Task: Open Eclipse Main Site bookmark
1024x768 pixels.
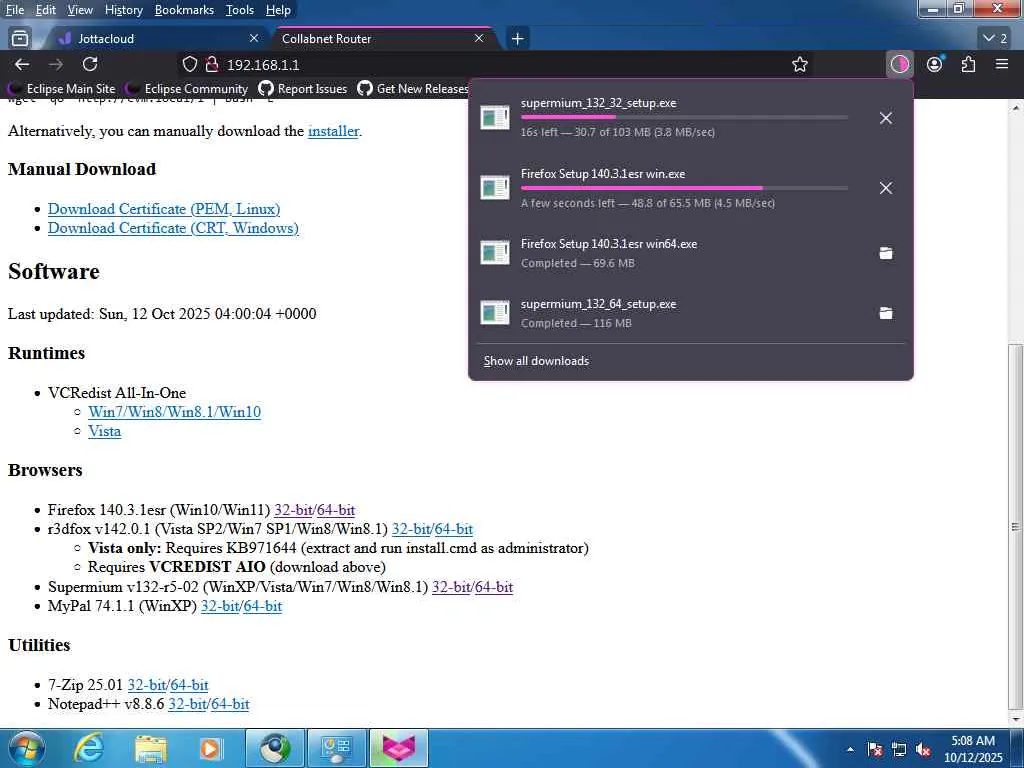Action: click(61, 88)
